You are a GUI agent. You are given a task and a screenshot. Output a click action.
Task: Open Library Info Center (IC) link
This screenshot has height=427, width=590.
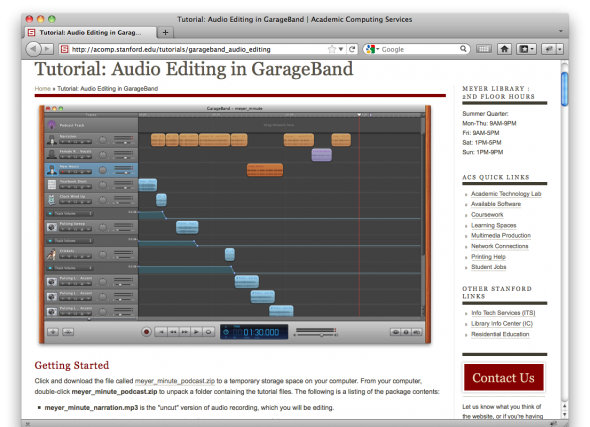502,324
